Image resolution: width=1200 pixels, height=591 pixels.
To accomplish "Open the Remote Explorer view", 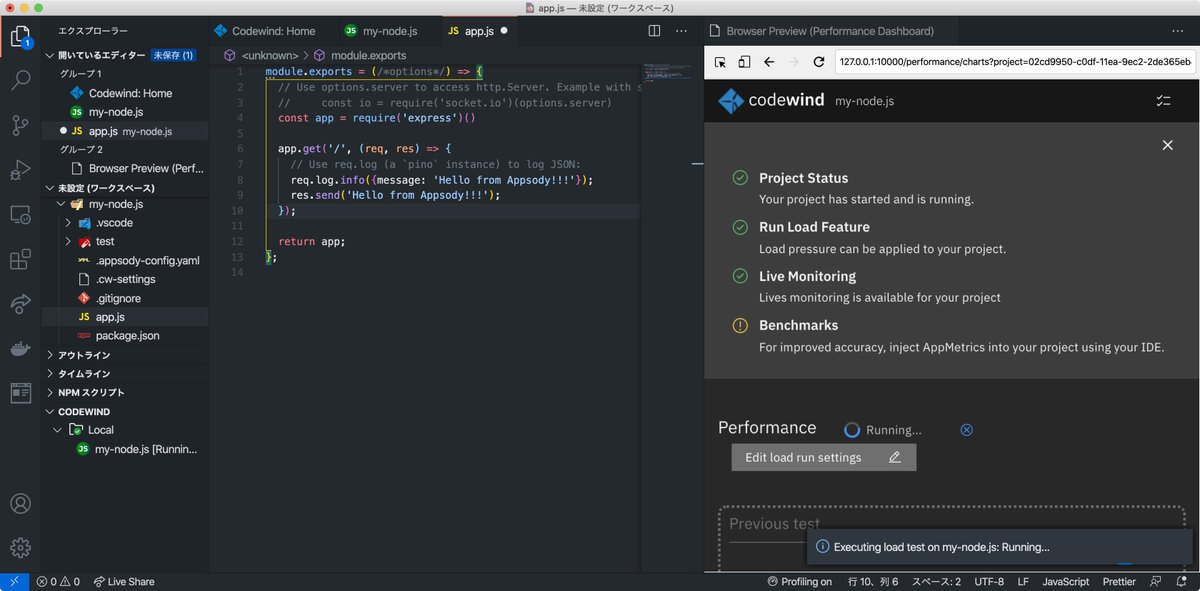I will pyautogui.click(x=20, y=214).
